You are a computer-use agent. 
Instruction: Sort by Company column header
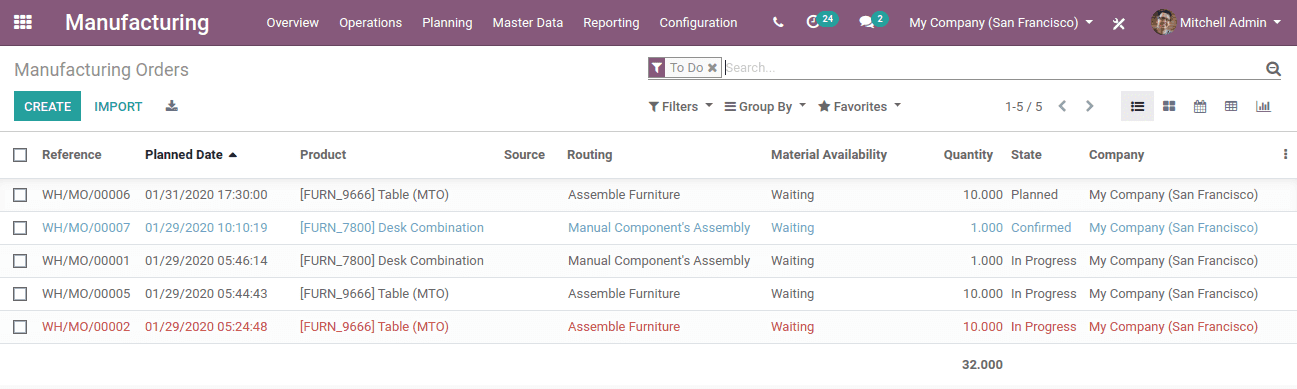1116,154
